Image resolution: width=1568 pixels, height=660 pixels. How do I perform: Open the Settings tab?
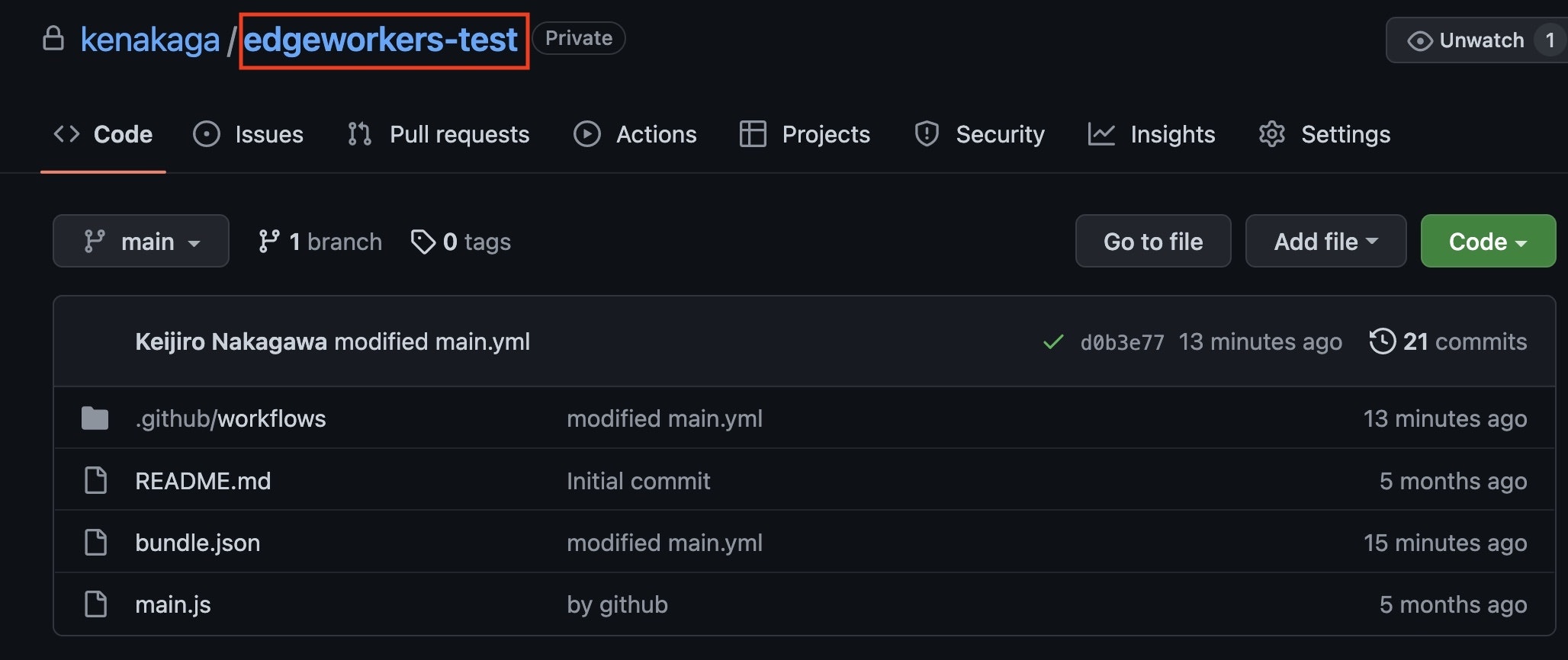[1325, 134]
